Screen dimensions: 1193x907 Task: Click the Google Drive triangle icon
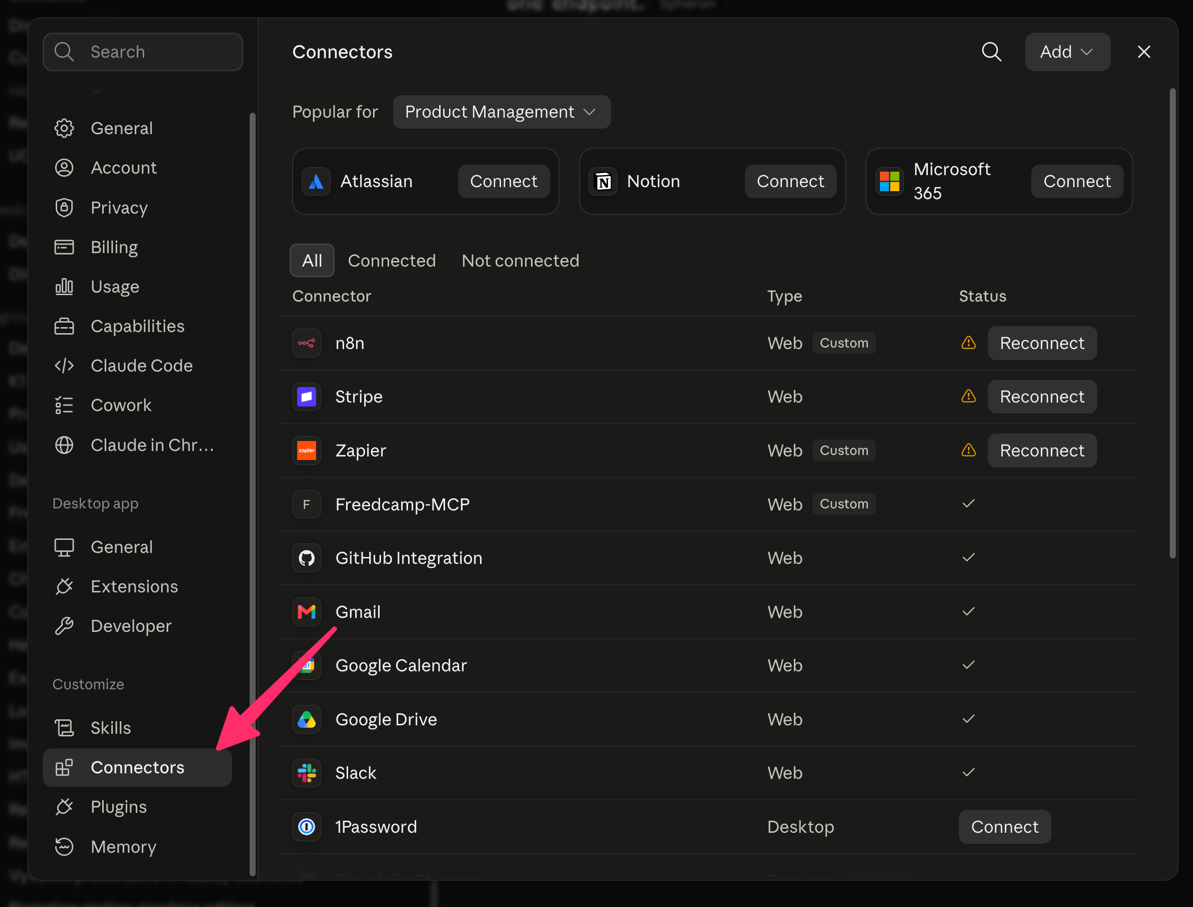pos(307,719)
